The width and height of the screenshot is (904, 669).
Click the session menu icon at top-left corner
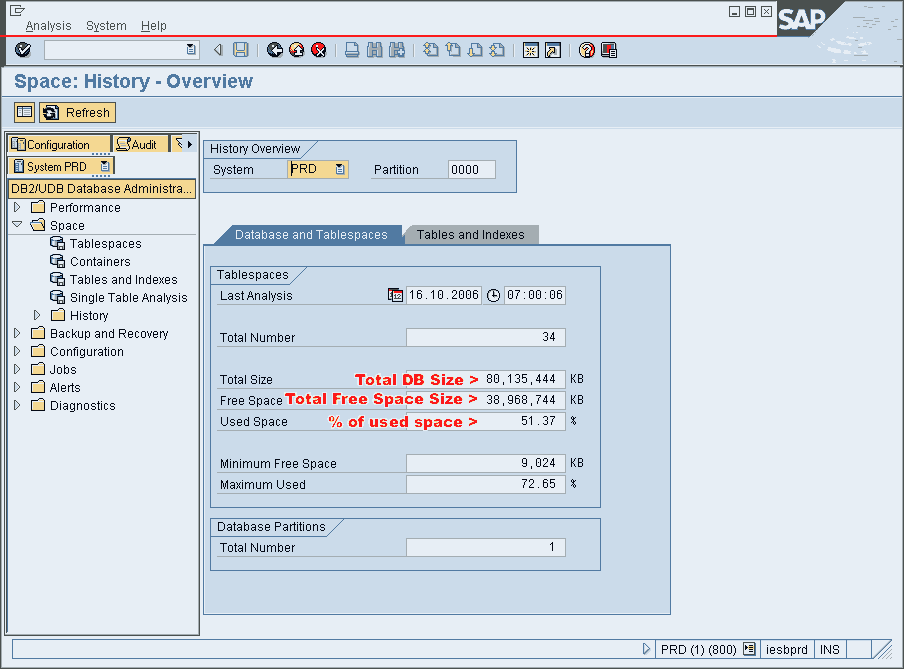17,10
